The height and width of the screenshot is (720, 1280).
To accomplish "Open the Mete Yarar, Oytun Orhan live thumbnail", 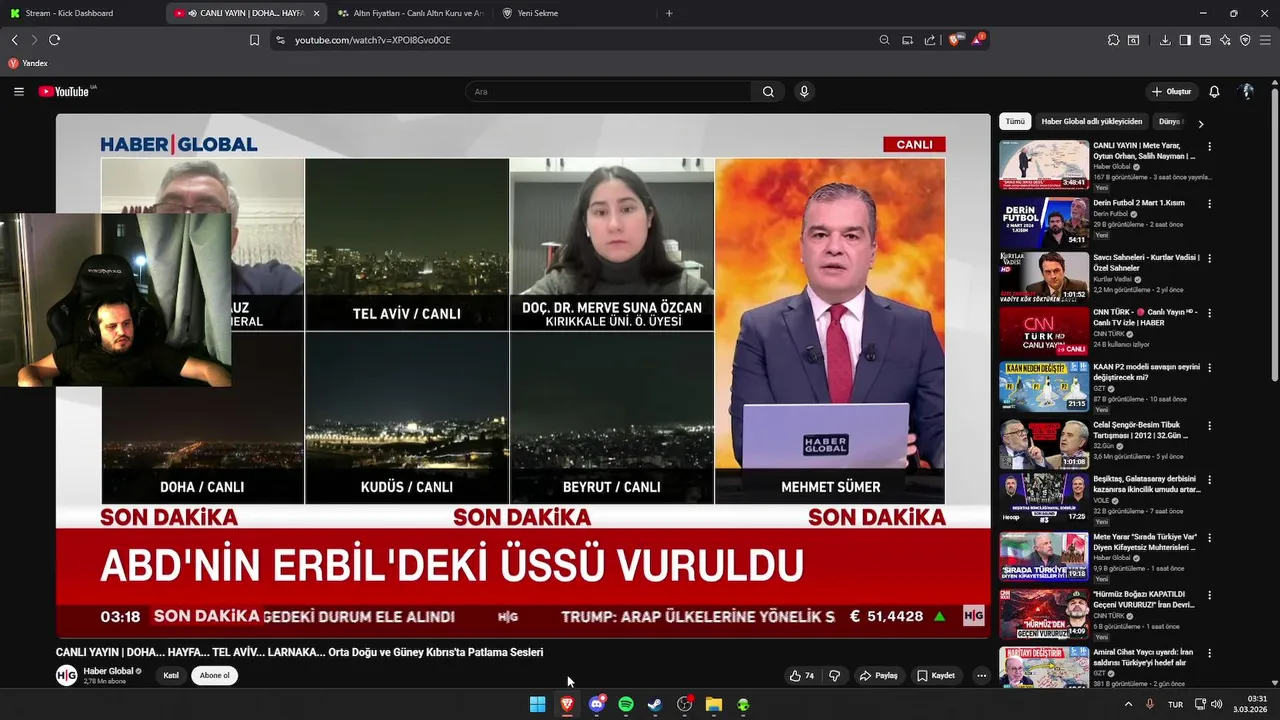I will pos(1044,165).
